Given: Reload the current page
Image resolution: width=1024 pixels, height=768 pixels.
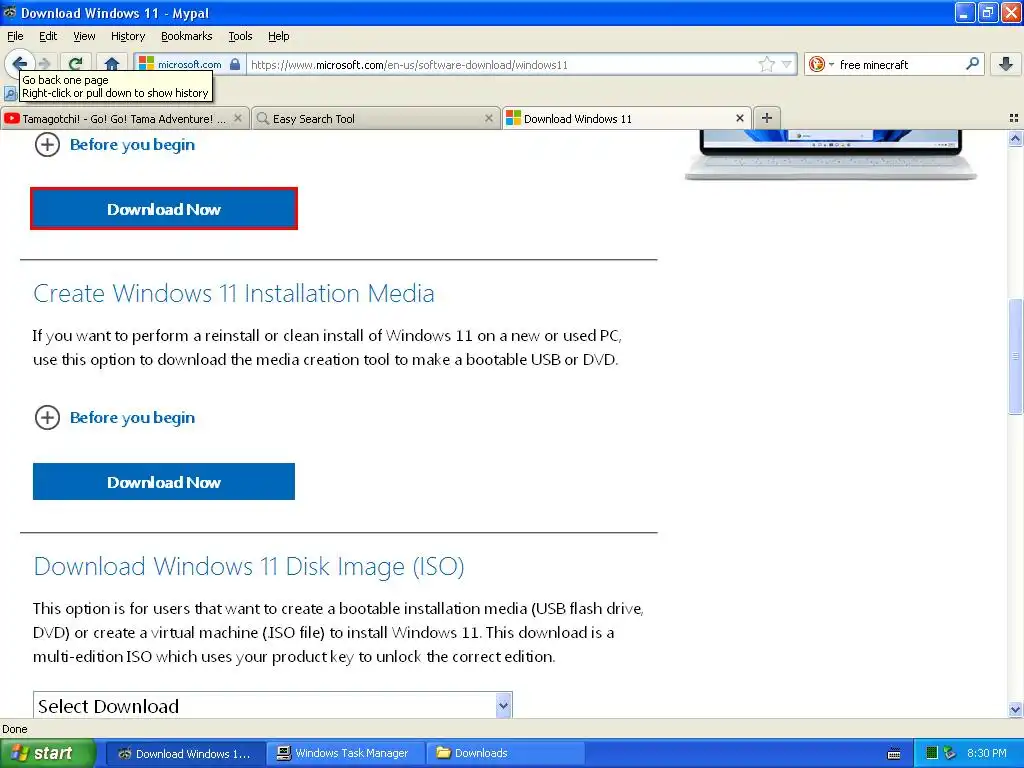Looking at the screenshot, I should (76, 63).
